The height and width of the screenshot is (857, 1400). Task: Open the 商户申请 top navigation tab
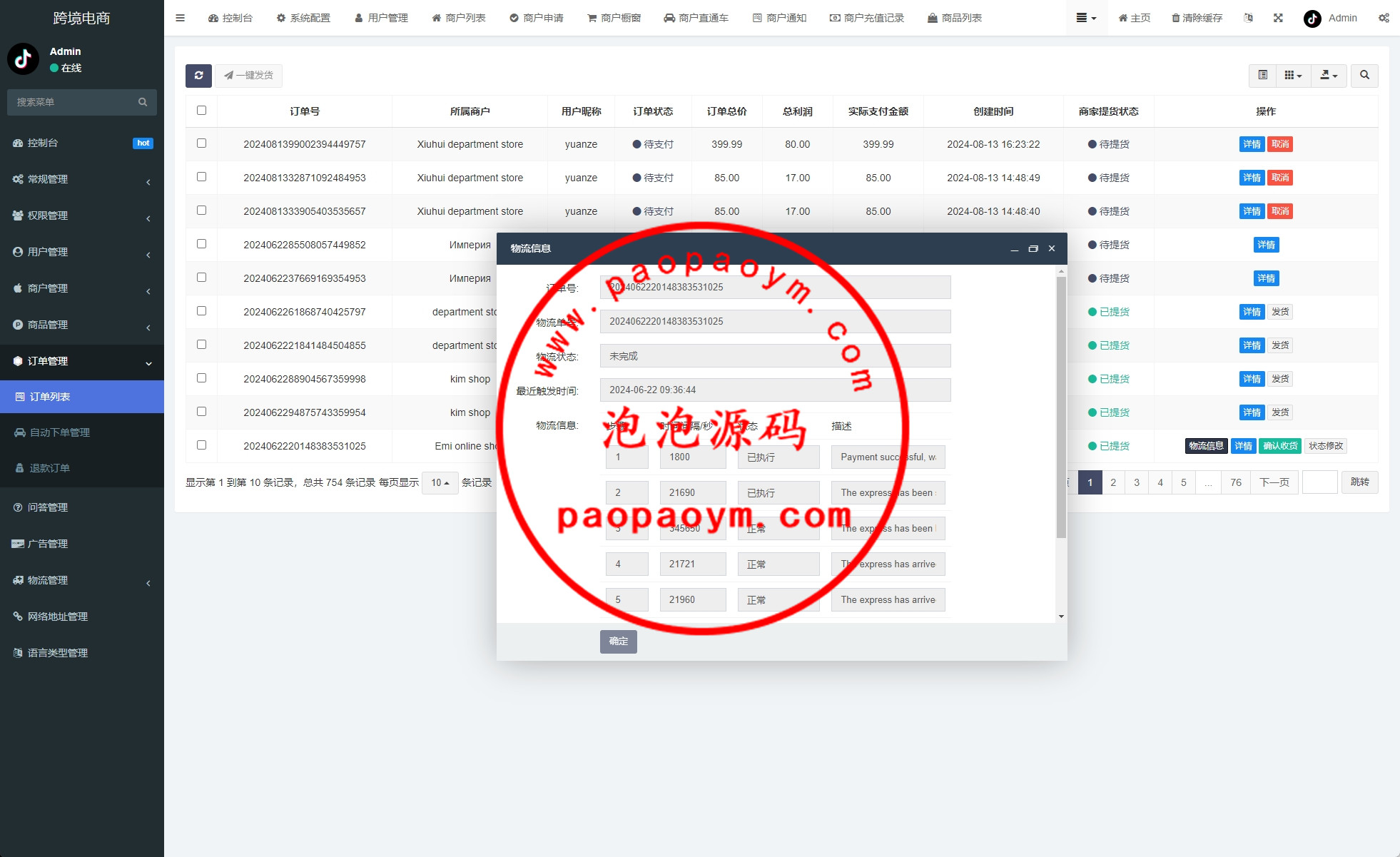click(537, 18)
